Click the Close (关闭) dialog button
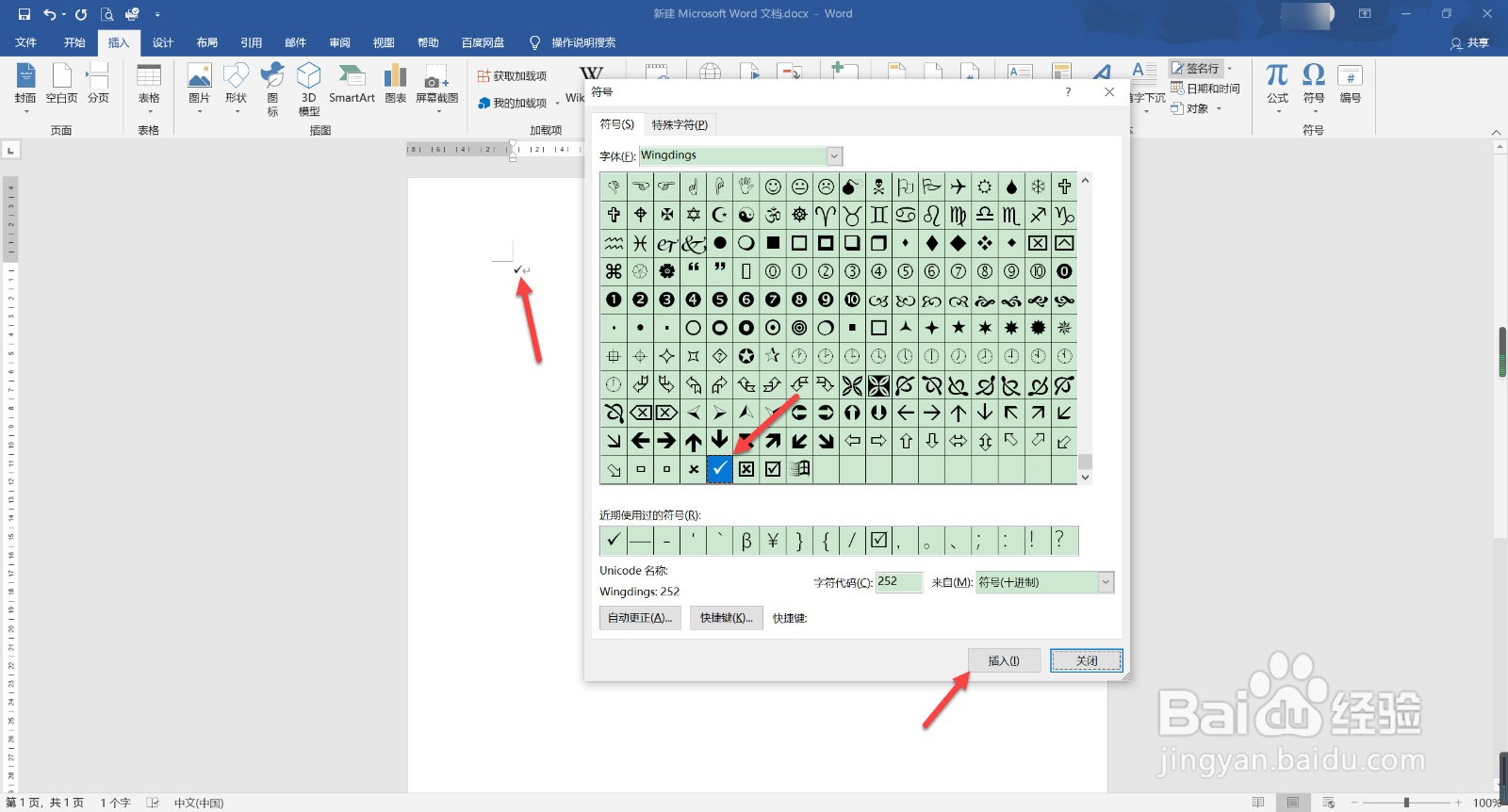 [1087, 660]
